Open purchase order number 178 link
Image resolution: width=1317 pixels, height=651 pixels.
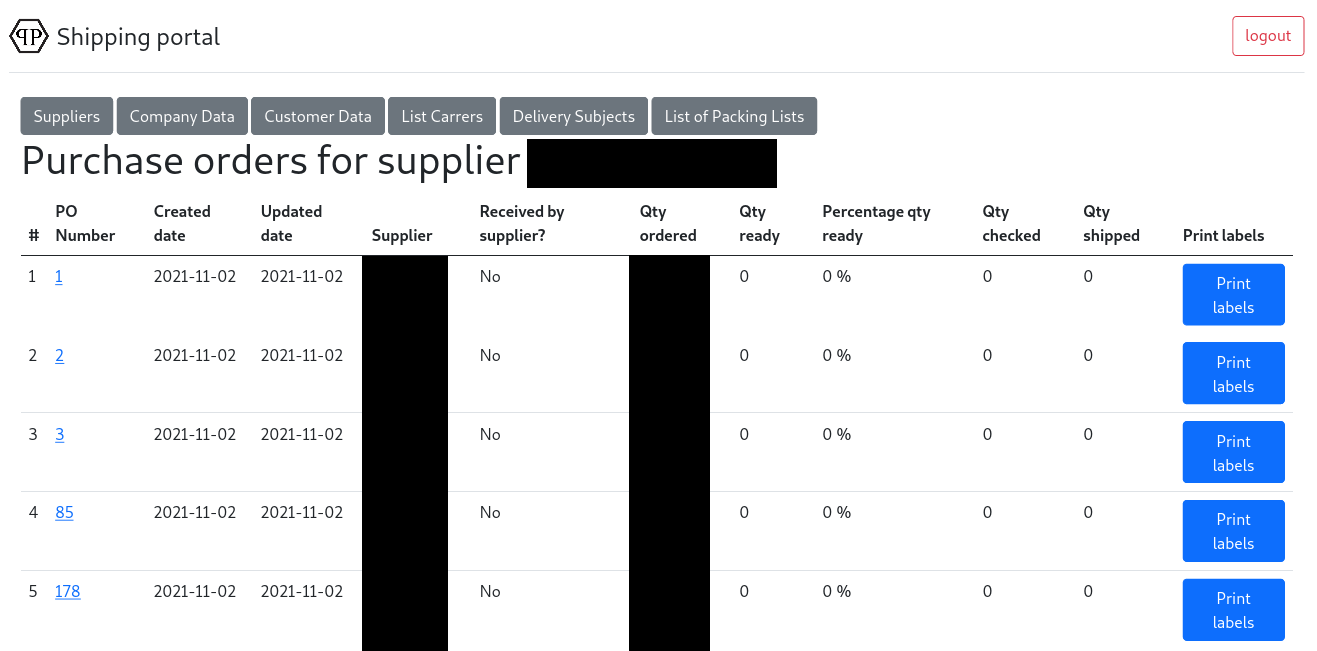(x=68, y=592)
